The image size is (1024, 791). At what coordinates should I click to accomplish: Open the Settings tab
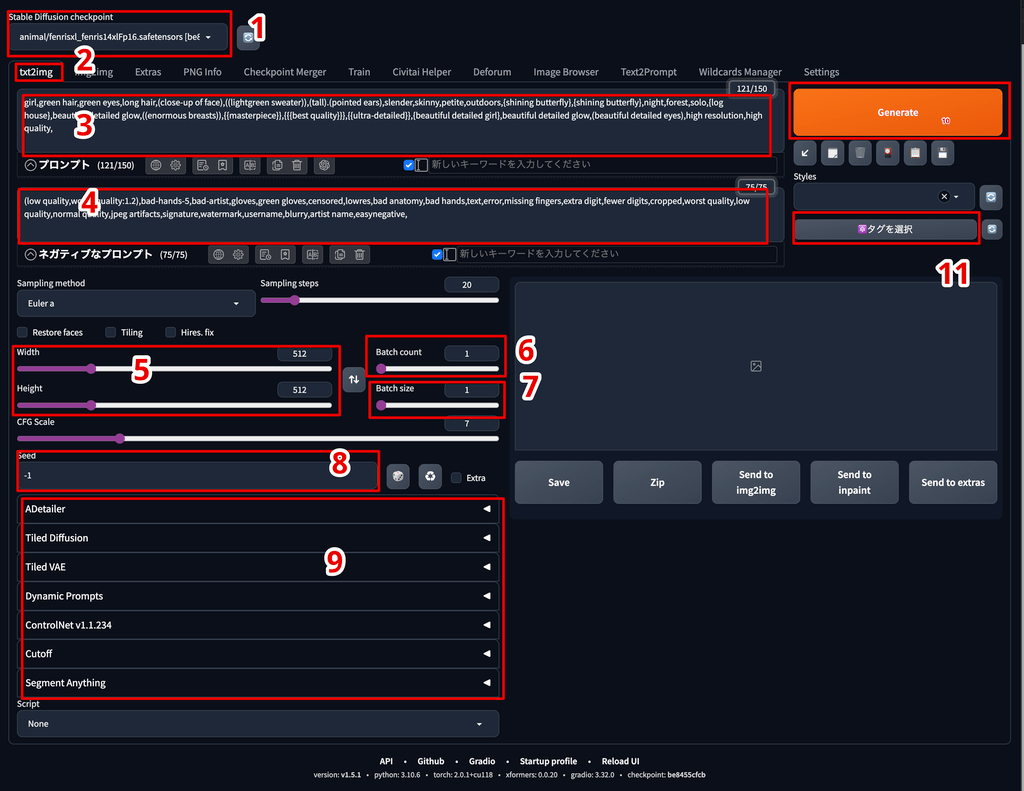(821, 72)
